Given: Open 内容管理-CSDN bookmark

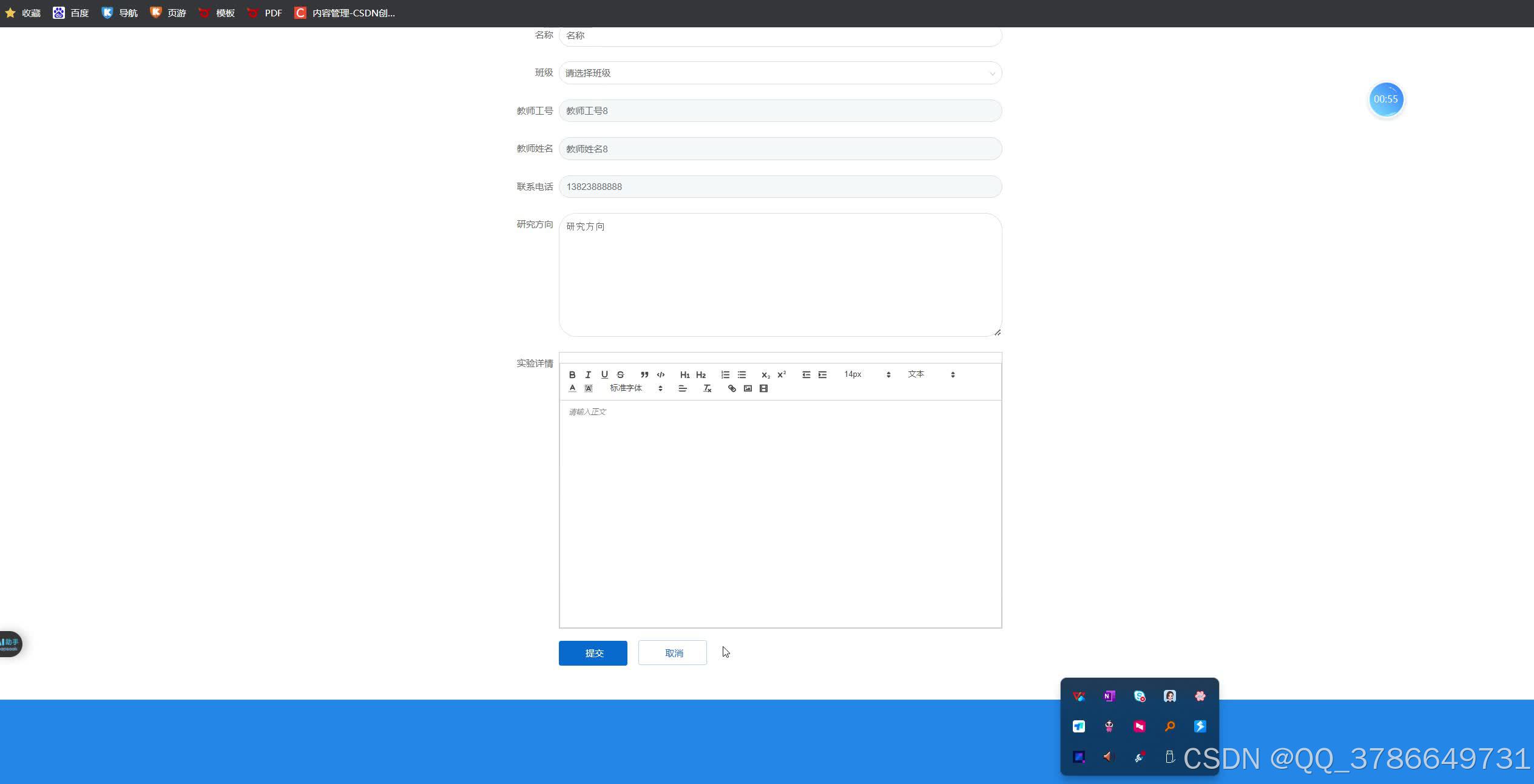Looking at the screenshot, I should (x=345, y=13).
